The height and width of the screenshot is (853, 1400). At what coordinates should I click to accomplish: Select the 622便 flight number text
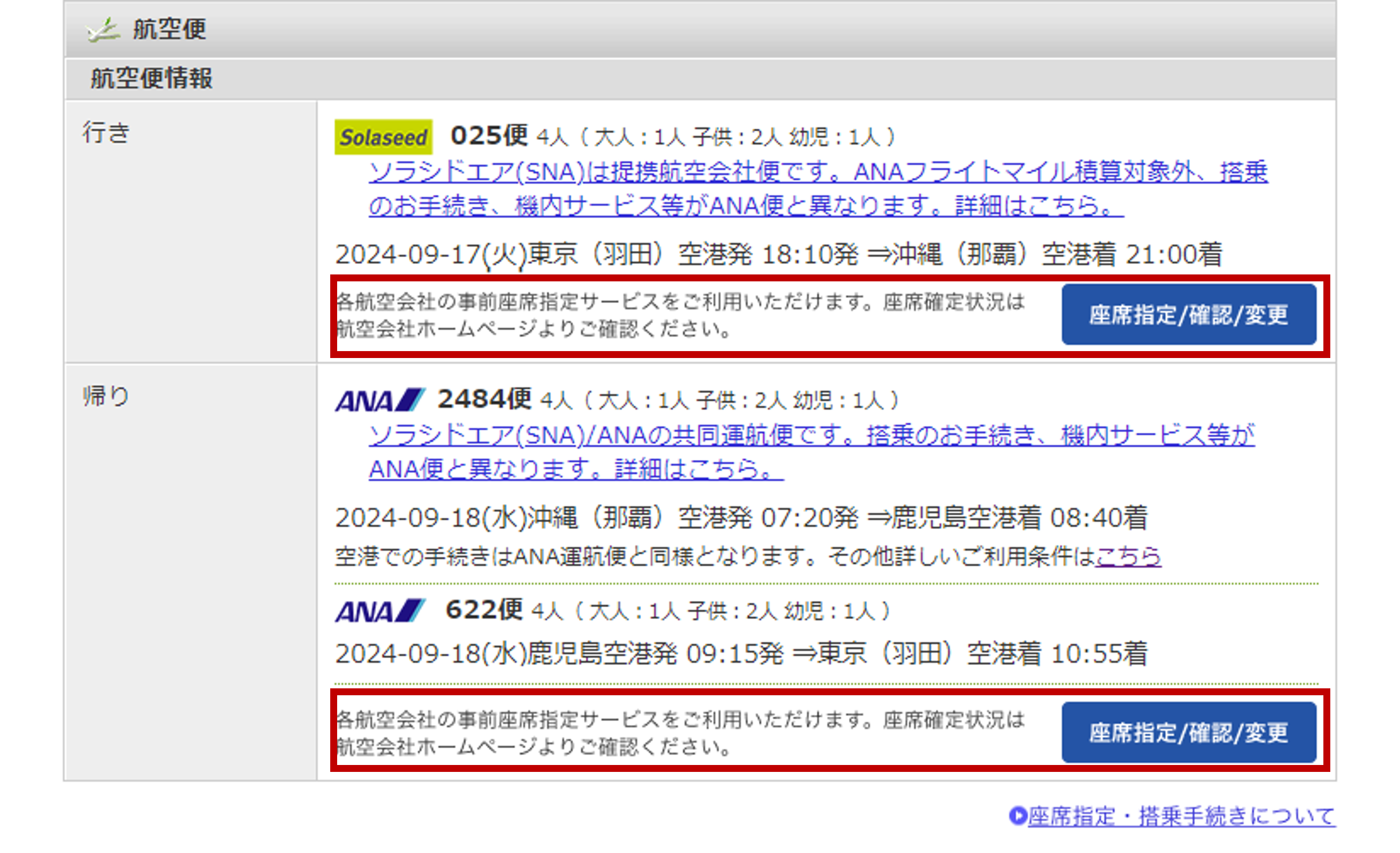pos(484,610)
